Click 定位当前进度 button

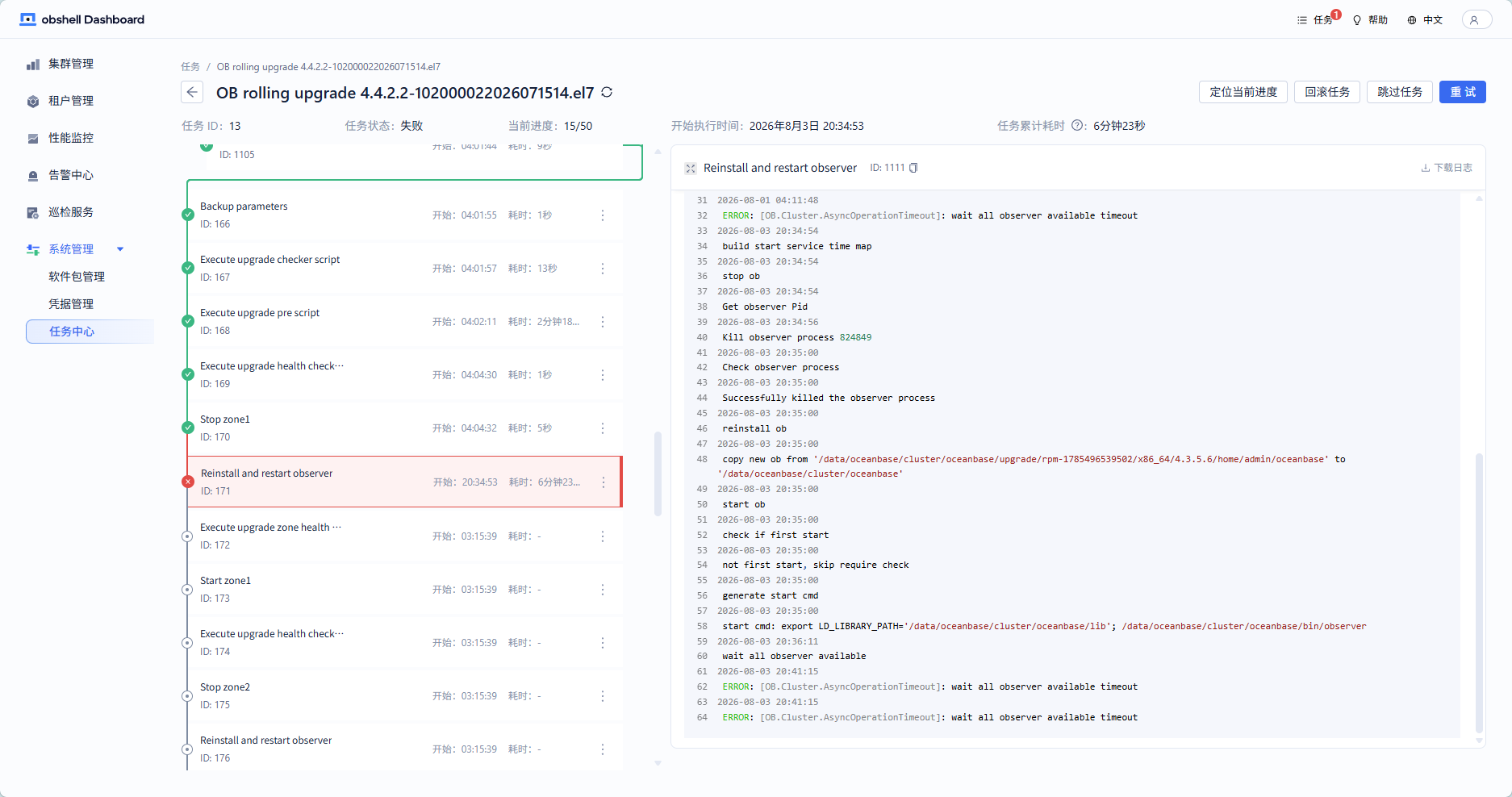[1243, 92]
